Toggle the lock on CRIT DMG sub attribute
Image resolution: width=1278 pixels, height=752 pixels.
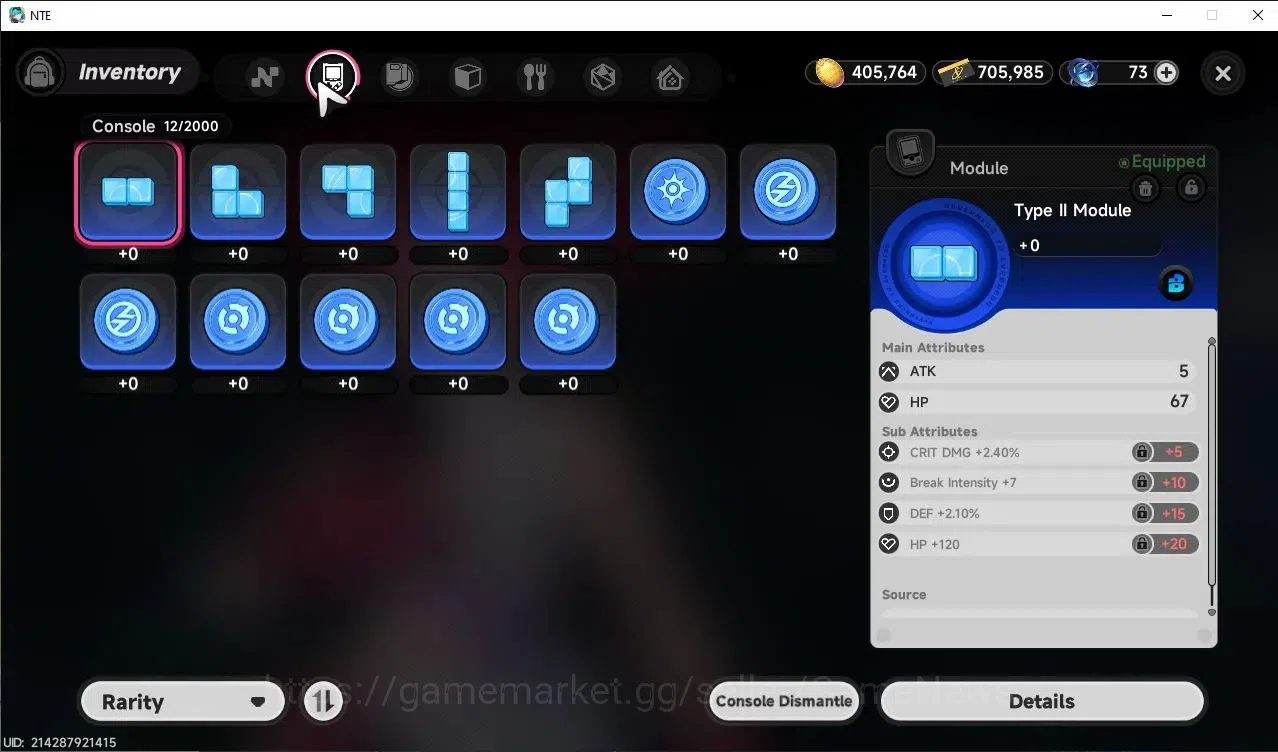tap(1141, 452)
